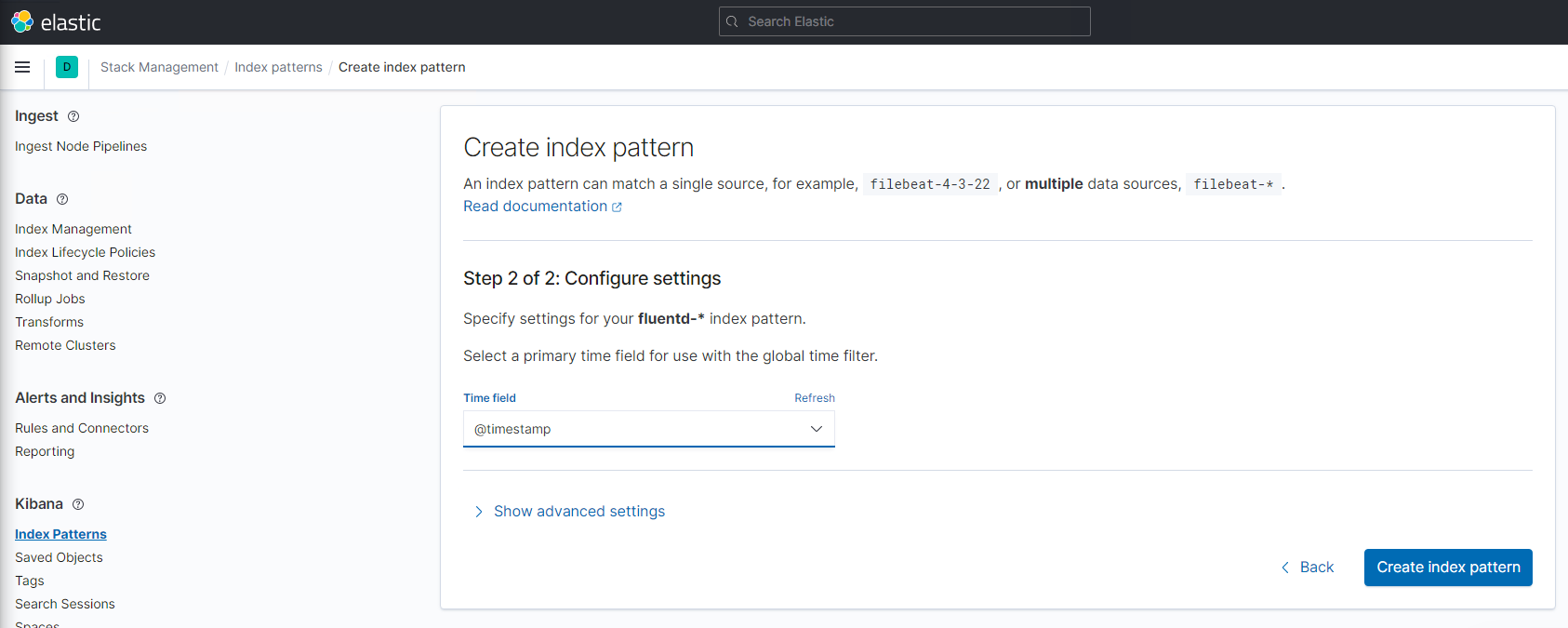Open Index Management in sidebar
1568x628 pixels.
(x=73, y=229)
